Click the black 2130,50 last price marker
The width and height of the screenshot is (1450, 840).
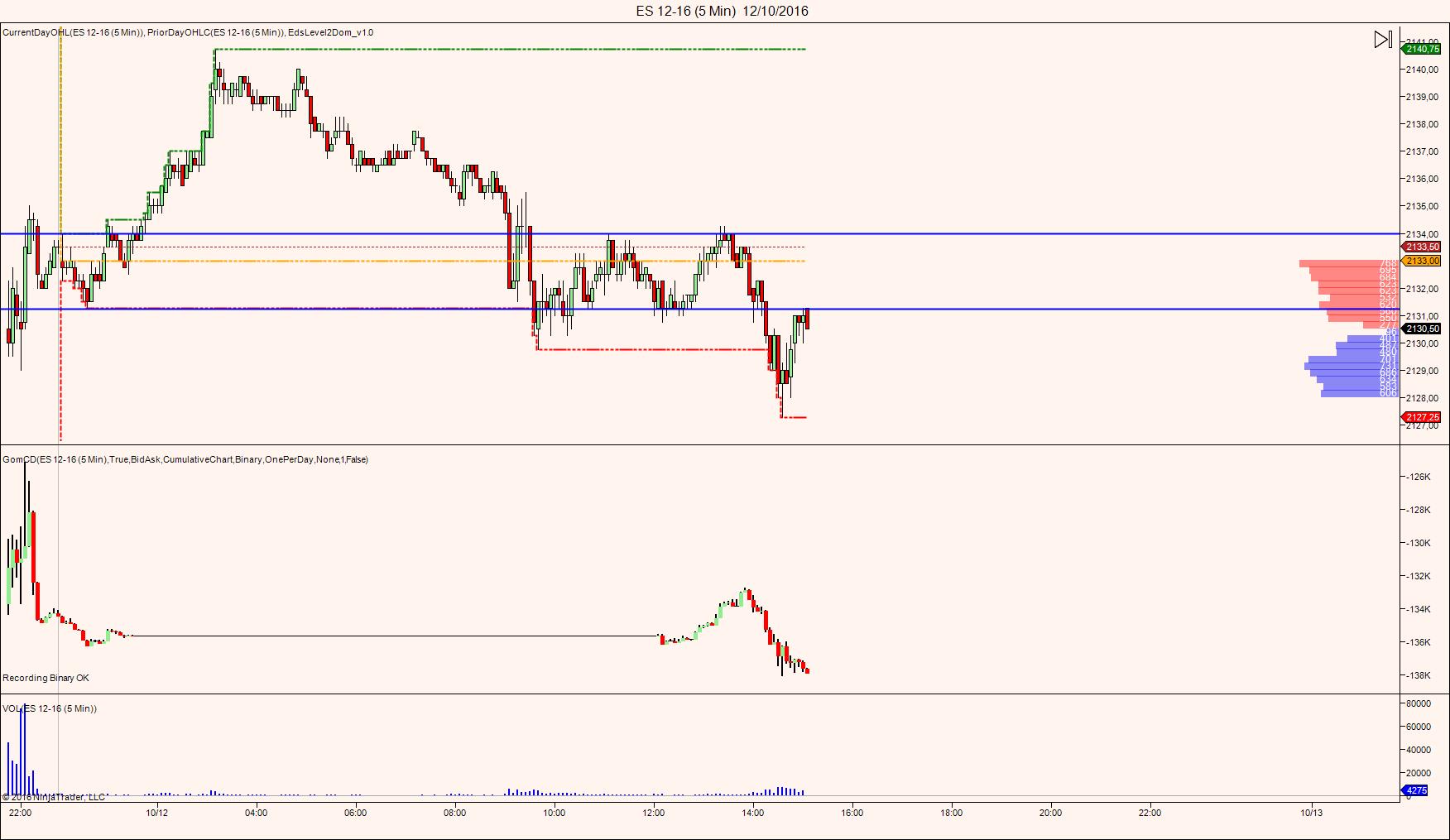1423,329
